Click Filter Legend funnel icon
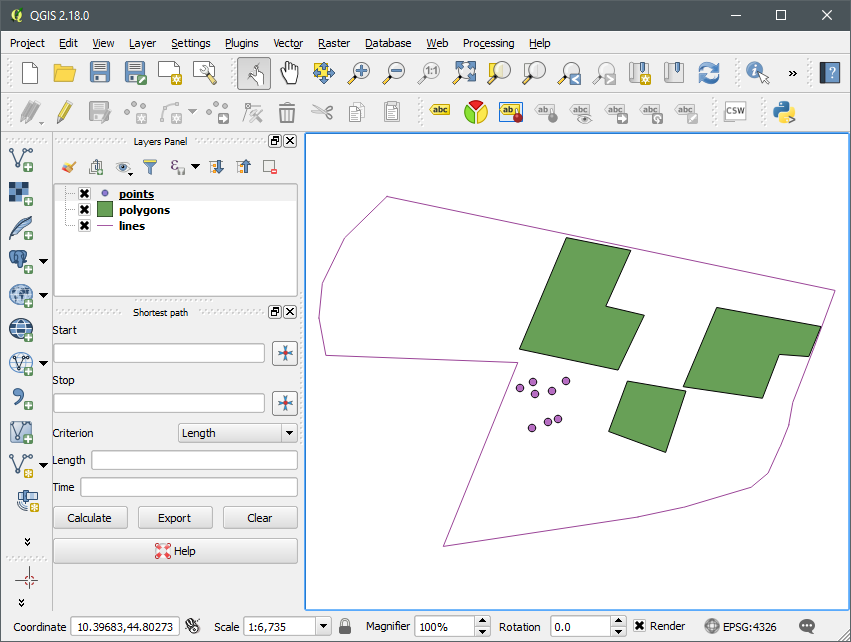851x642 pixels. 150,167
